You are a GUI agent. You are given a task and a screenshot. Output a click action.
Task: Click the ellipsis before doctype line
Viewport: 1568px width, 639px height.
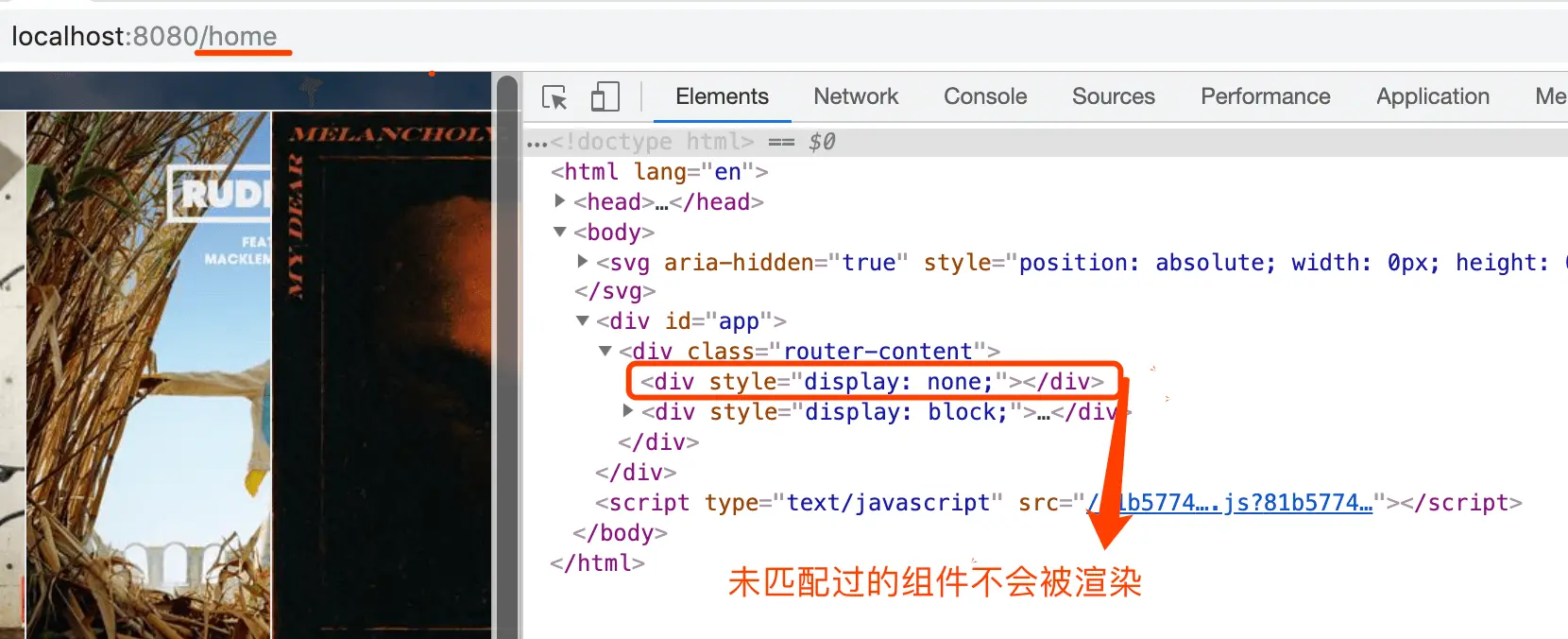[x=537, y=143]
